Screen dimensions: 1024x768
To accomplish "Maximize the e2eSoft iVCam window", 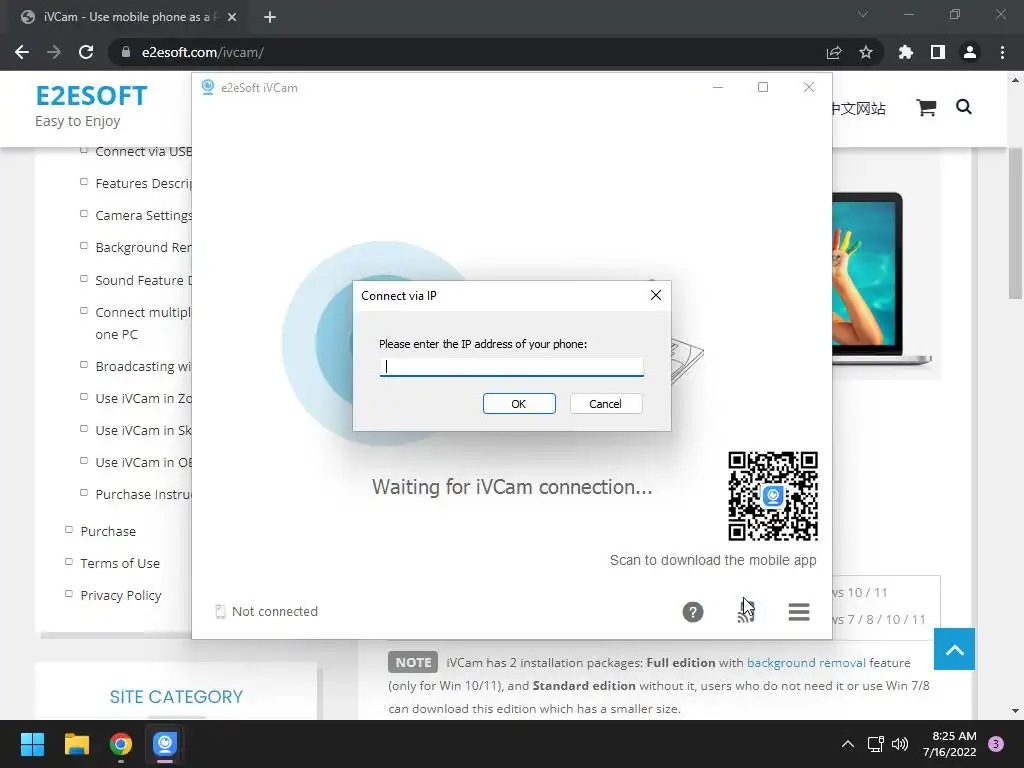I will 763,87.
